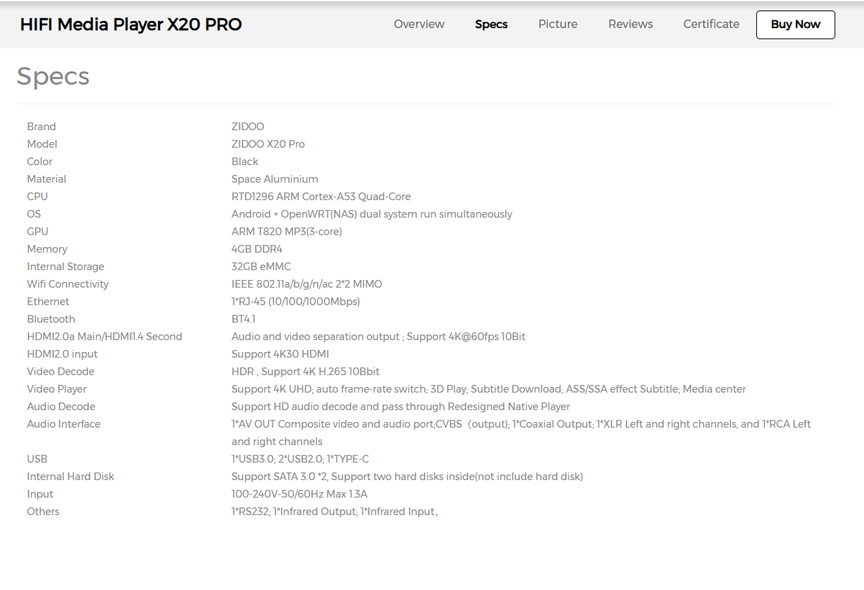Click the Audio Interface label
Viewport: 864px width, 590px height.
(x=63, y=424)
